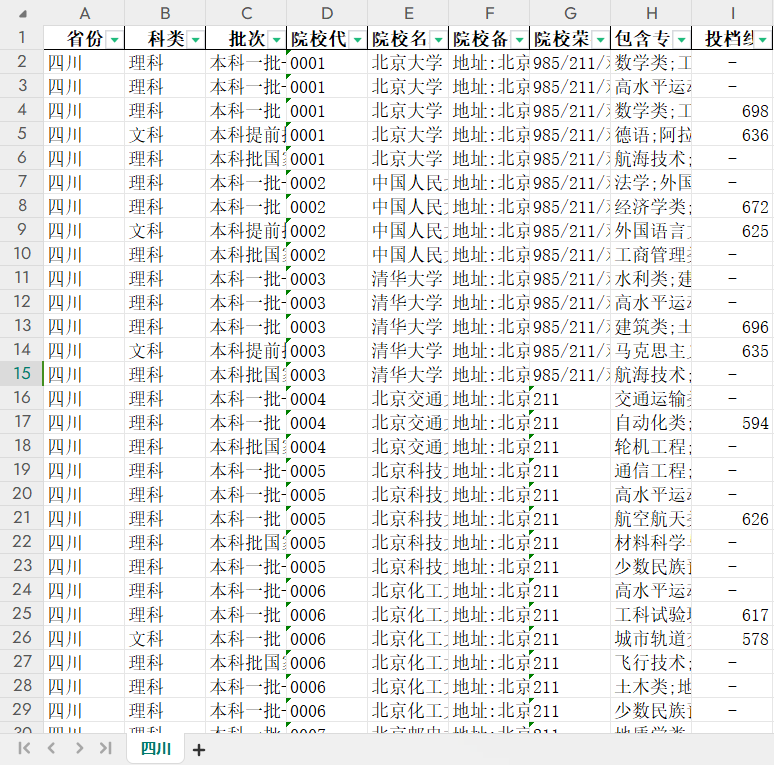Click the 科类 header cell
Viewport: 774px width, 765px height.
[x=165, y=38]
